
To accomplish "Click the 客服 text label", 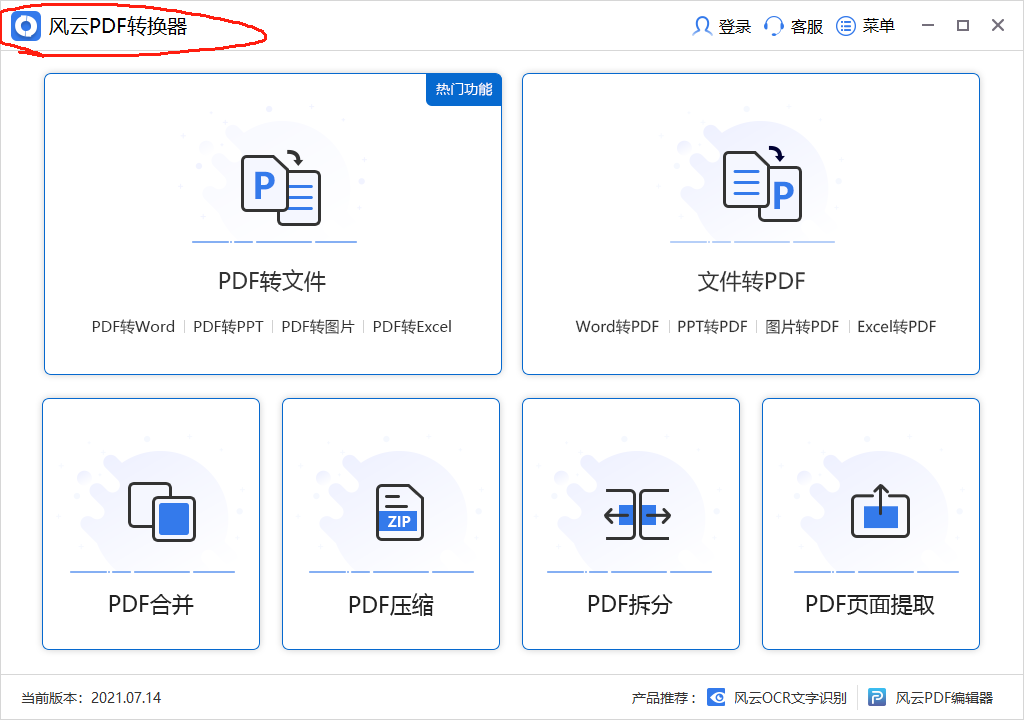I will 807,26.
